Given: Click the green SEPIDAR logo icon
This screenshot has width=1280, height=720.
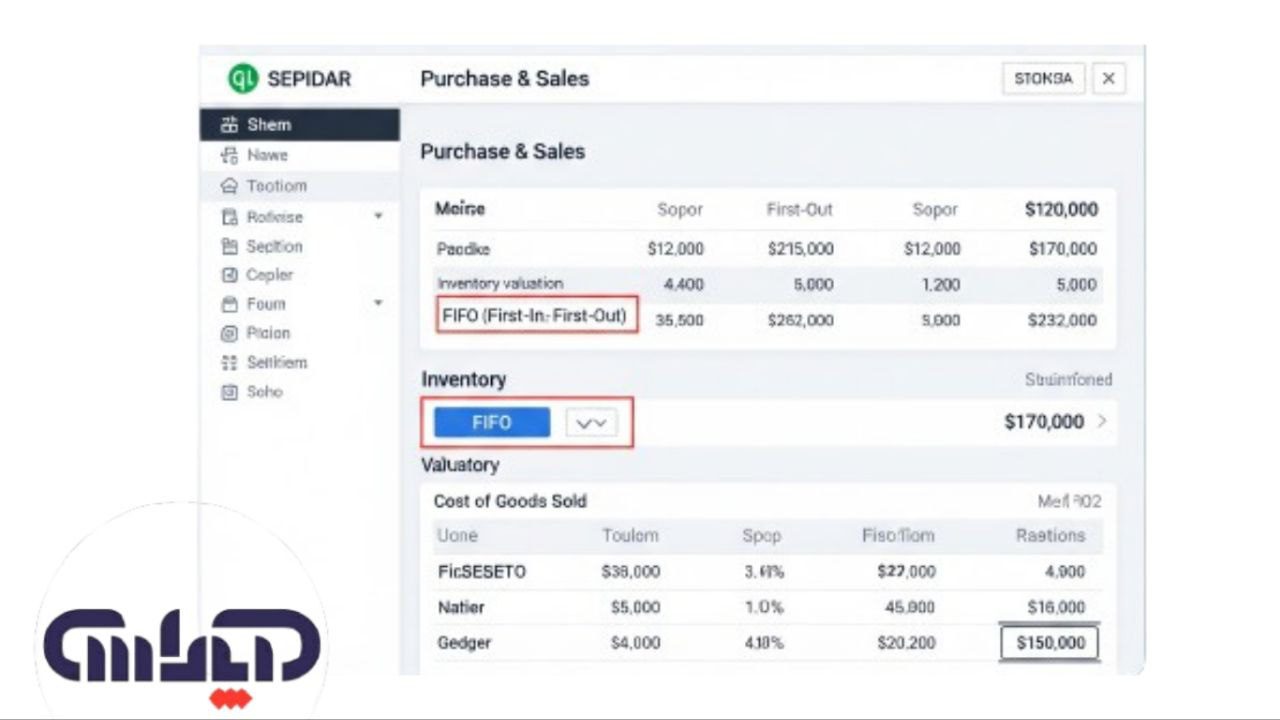Looking at the screenshot, I should [243, 78].
